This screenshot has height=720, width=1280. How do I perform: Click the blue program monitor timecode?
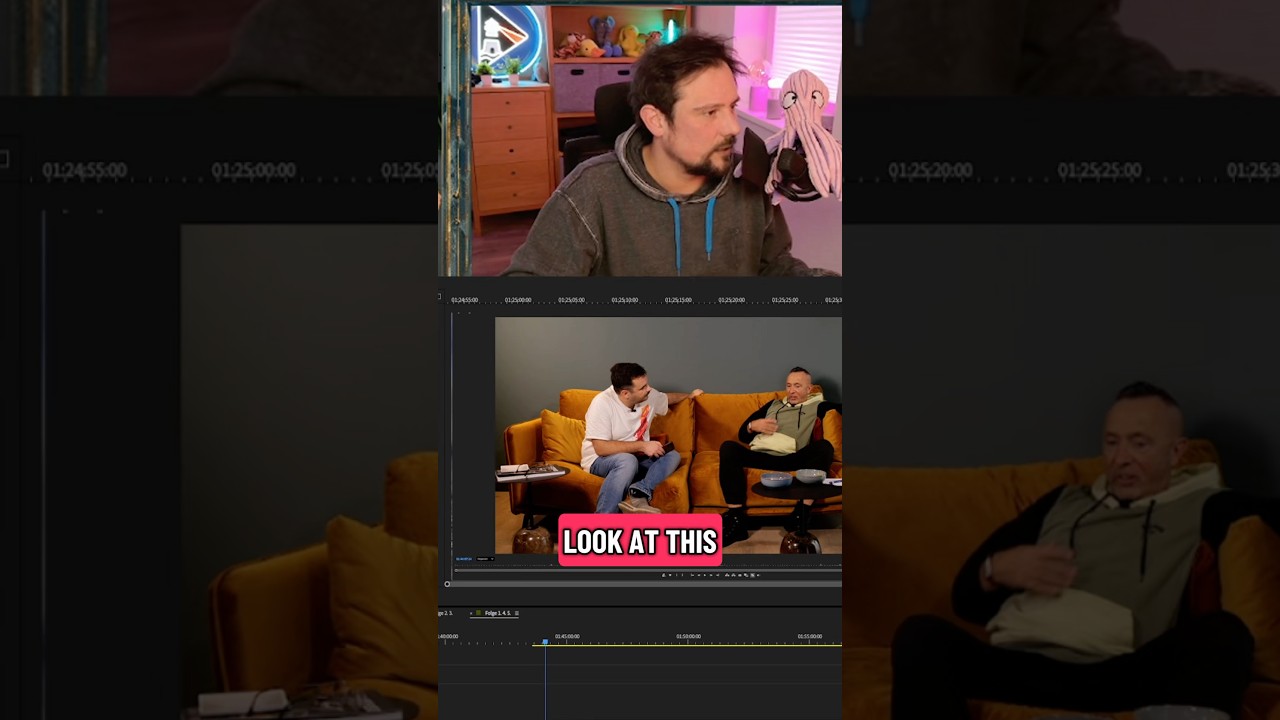pyautogui.click(x=464, y=559)
